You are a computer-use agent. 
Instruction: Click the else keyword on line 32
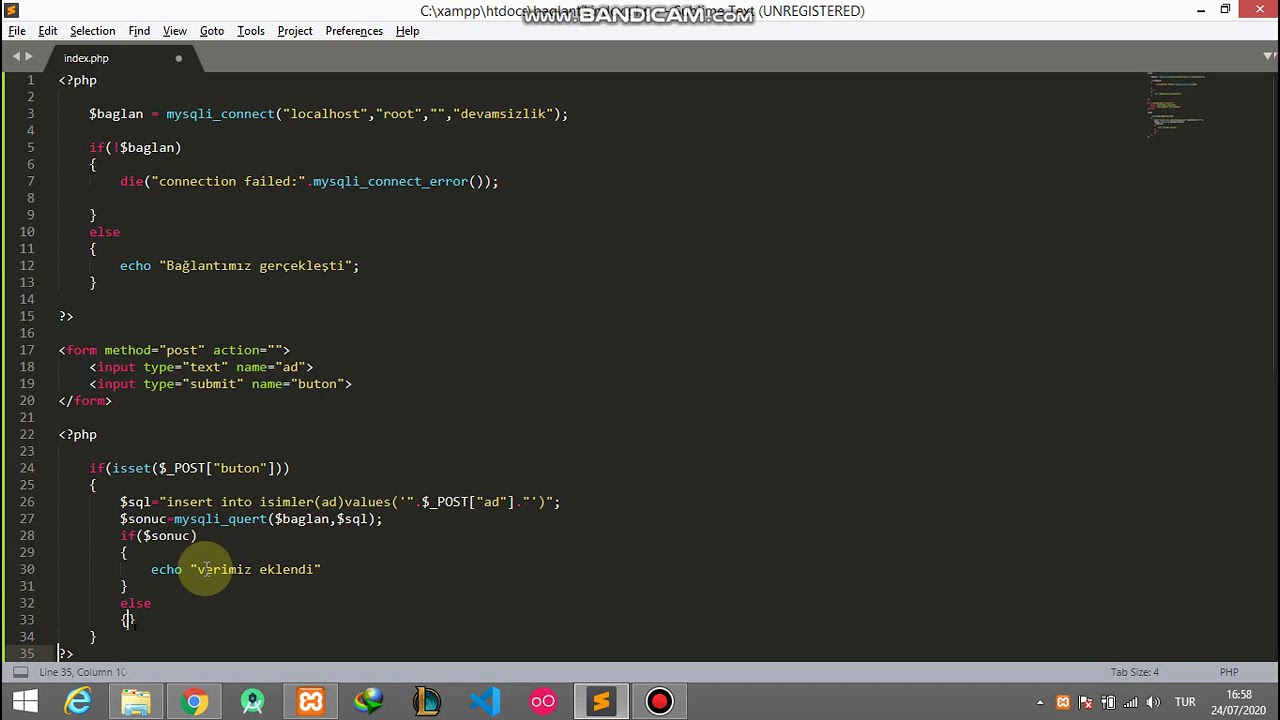pos(135,604)
